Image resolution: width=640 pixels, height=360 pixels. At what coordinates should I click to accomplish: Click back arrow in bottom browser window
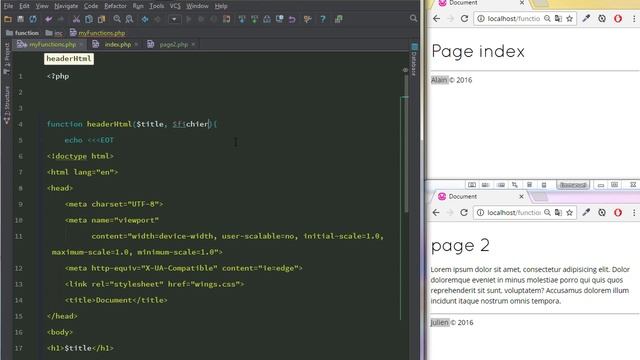436,212
